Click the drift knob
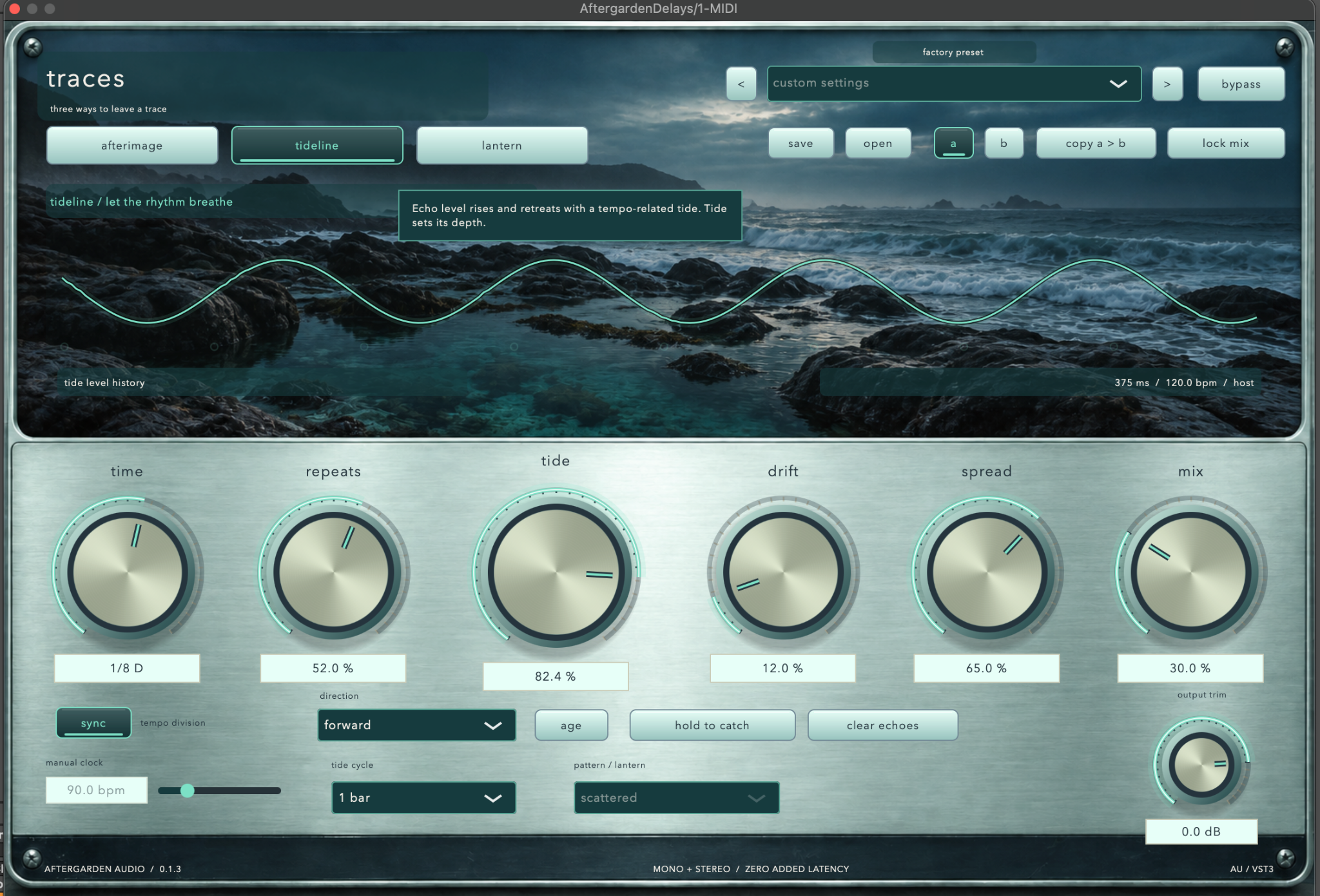 coord(783,572)
